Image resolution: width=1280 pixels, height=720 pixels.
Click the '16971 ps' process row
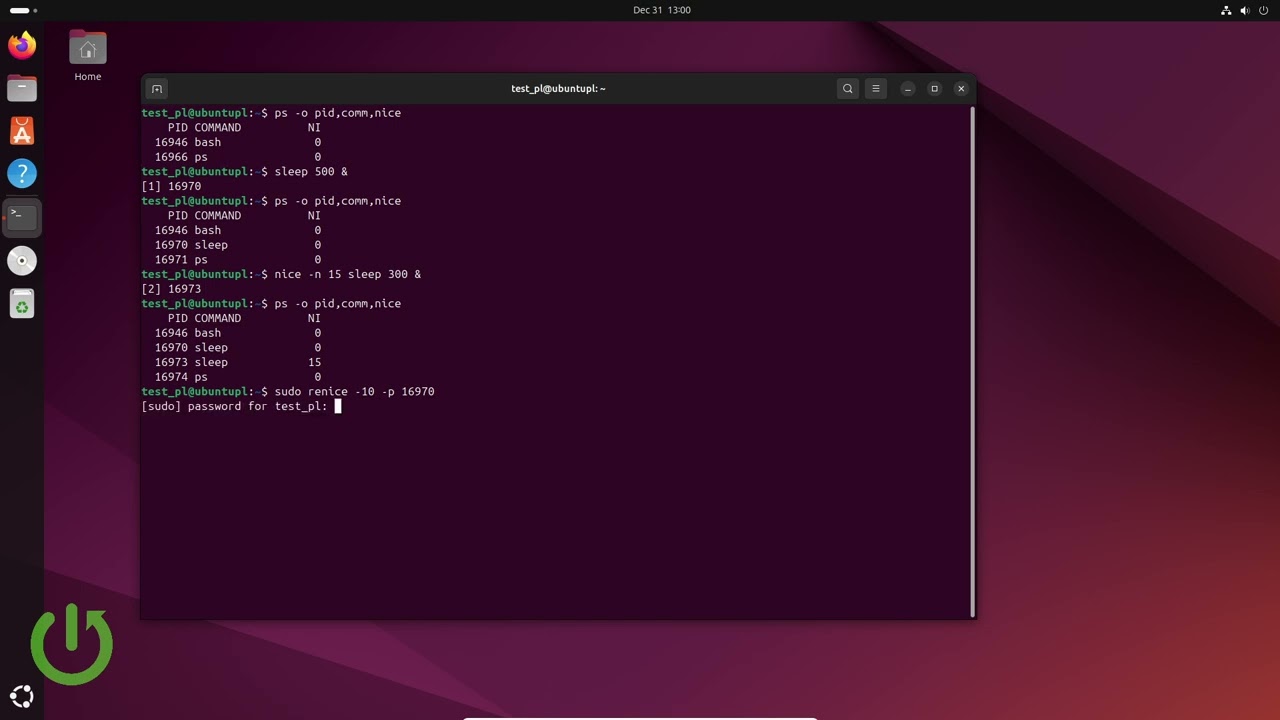click(238, 260)
